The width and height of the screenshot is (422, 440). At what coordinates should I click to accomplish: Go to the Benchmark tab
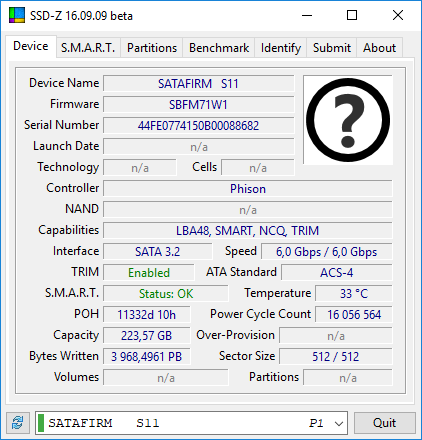pos(219,48)
